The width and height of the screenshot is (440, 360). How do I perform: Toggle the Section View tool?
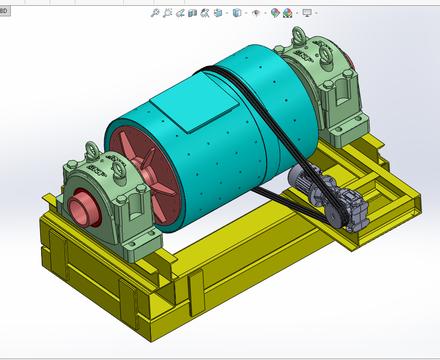[x=192, y=13]
